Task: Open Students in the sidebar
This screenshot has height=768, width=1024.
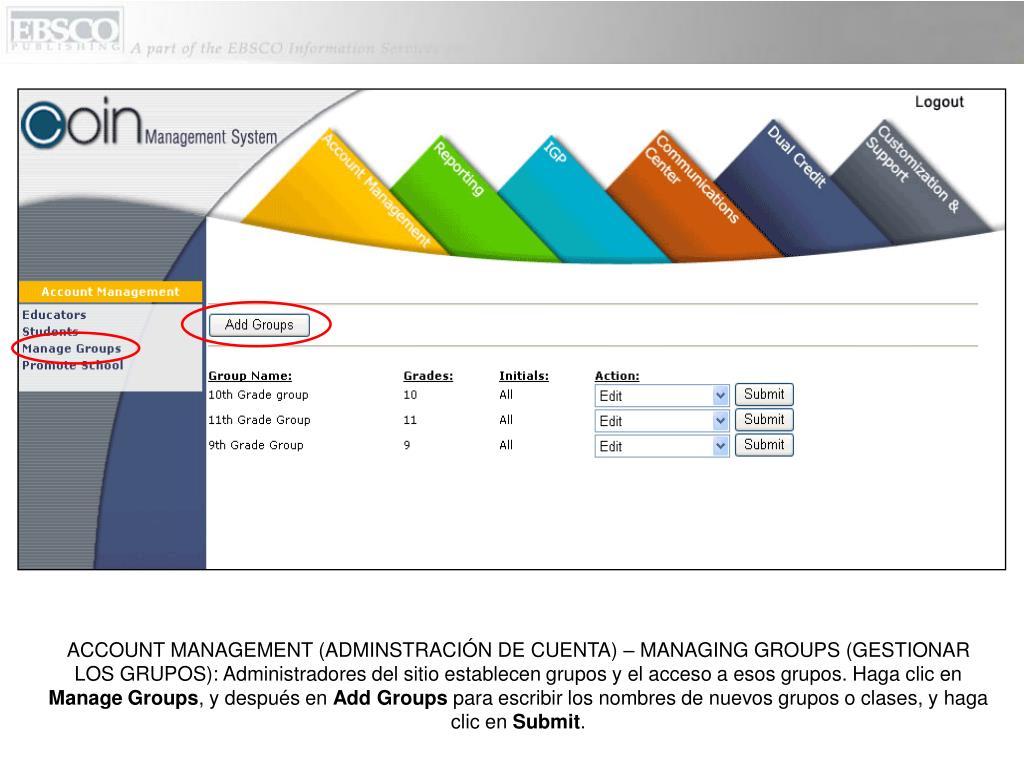Action: coord(50,331)
